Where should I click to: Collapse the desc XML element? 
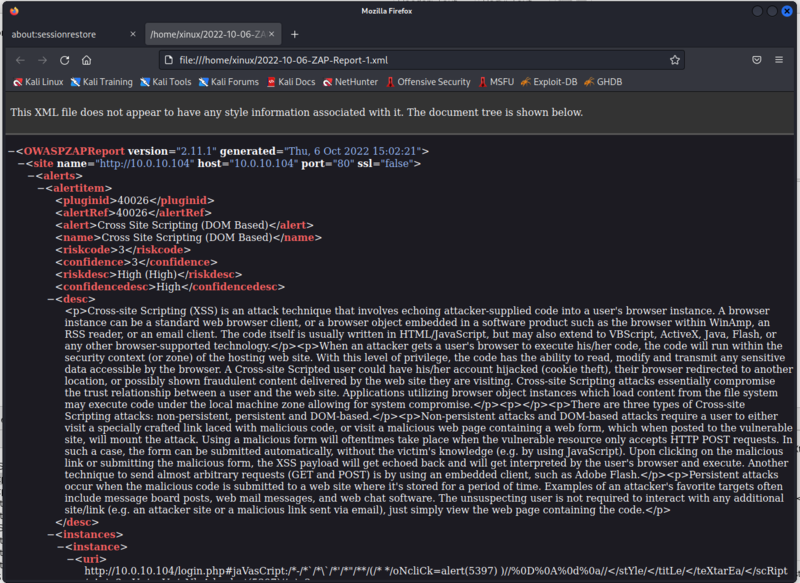tap(52, 298)
